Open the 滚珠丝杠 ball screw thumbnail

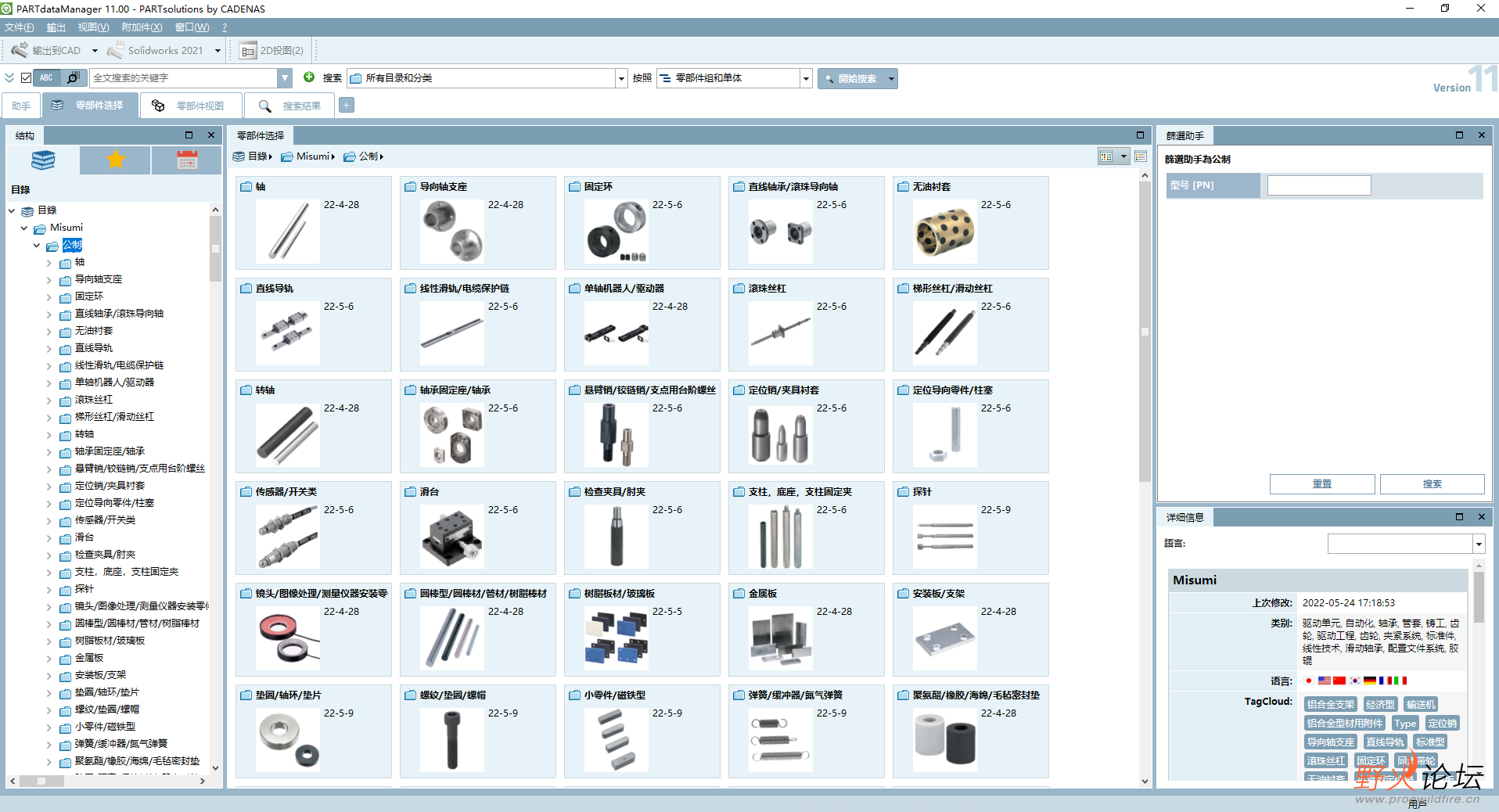click(781, 333)
